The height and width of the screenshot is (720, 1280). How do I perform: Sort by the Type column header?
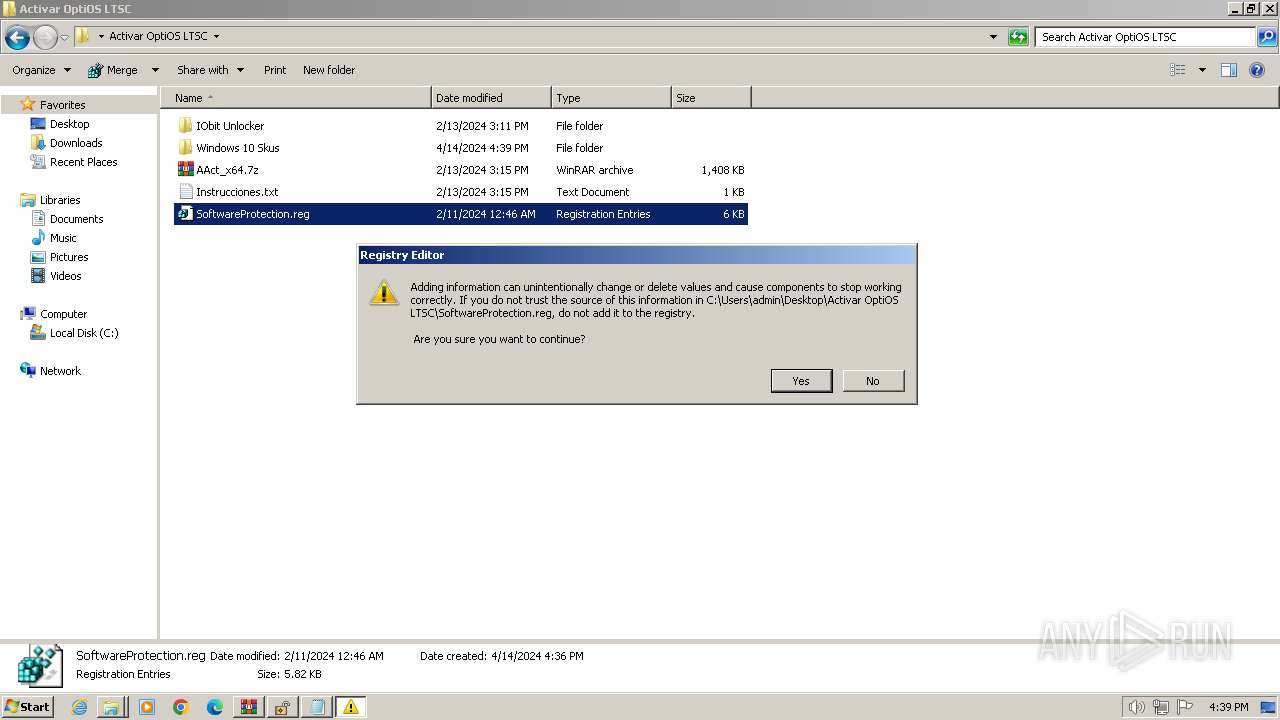click(x=611, y=98)
